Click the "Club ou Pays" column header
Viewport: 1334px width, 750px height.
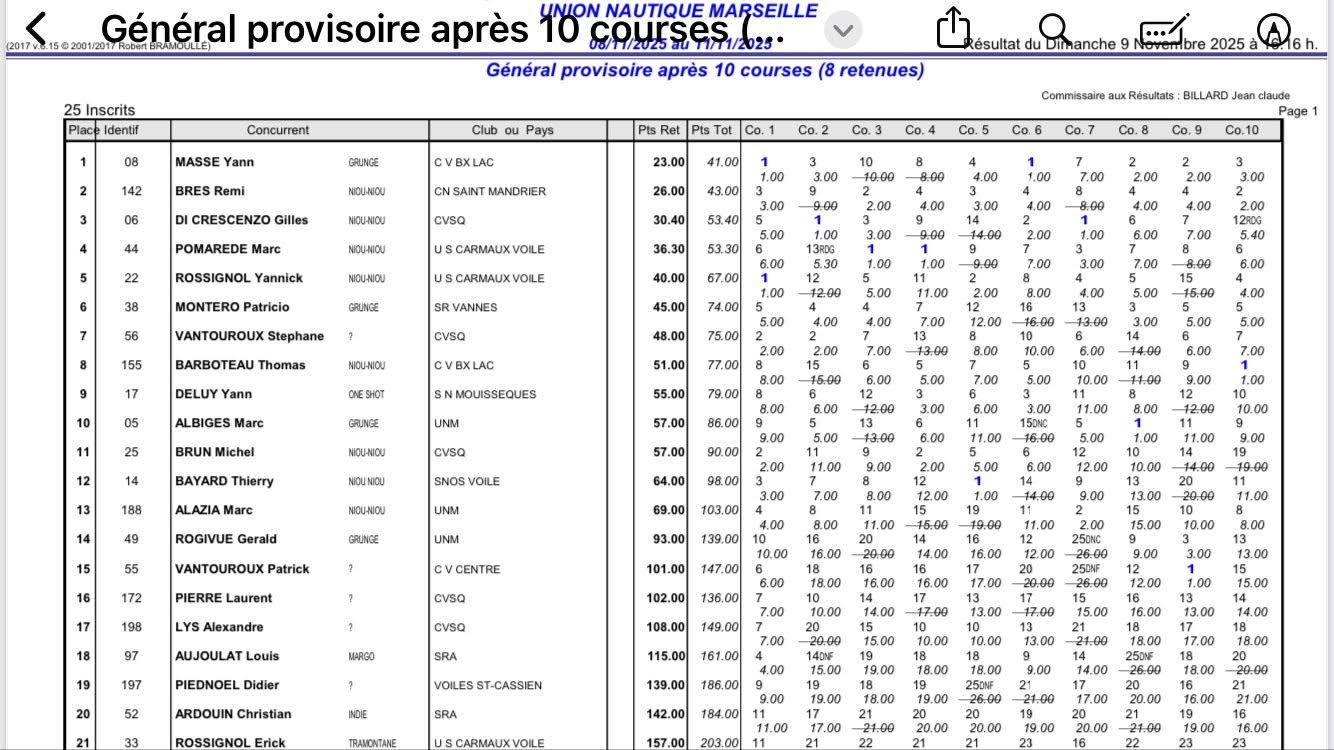pyautogui.click(x=512, y=130)
